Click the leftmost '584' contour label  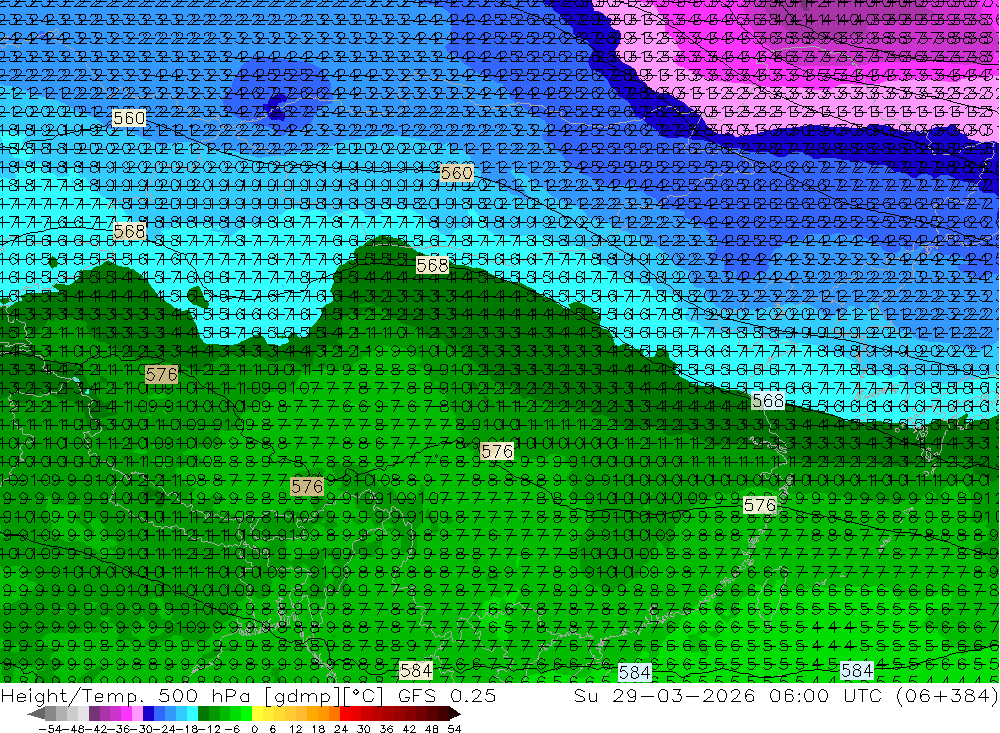click(415, 670)
